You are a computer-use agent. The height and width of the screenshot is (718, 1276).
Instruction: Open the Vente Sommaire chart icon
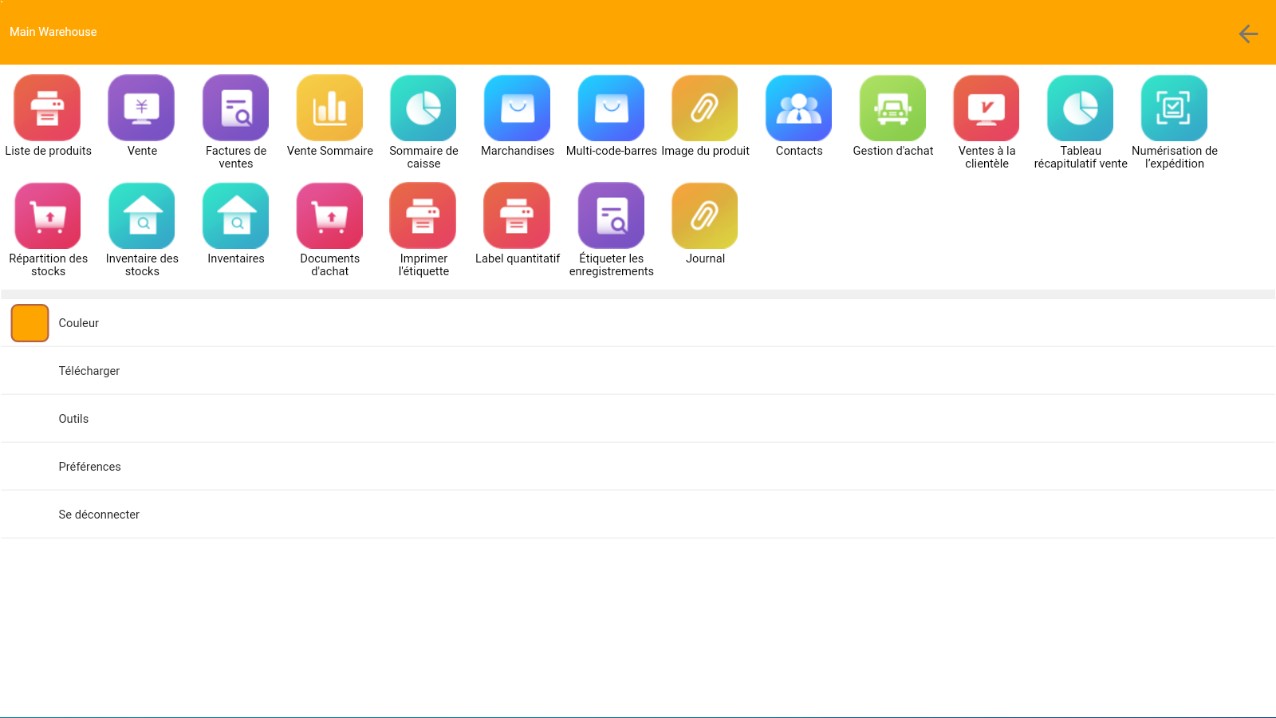329,108
